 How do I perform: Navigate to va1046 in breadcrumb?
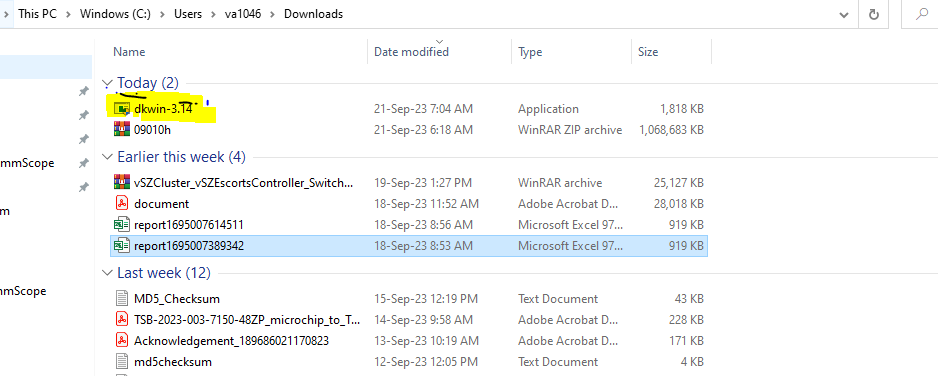click(243, 14)
